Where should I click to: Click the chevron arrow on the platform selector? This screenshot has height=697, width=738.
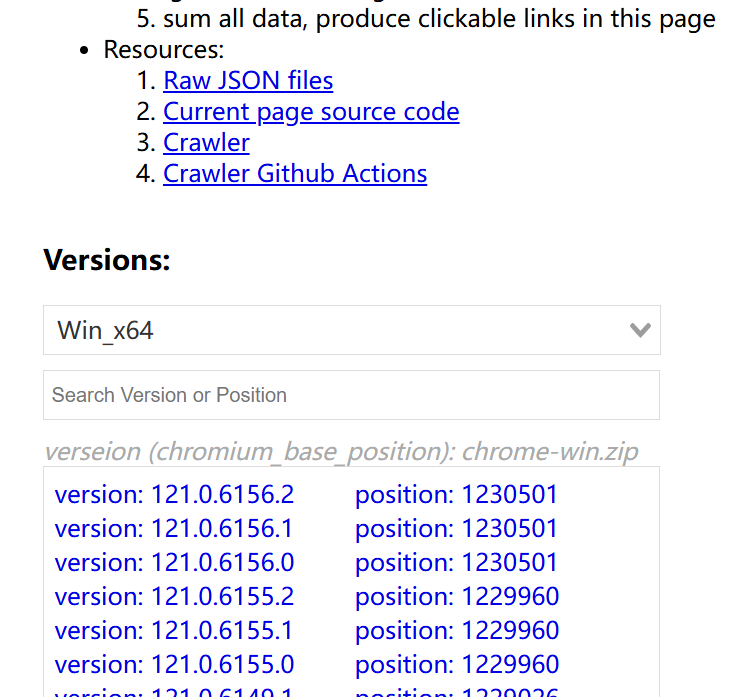tap(640, 330)
